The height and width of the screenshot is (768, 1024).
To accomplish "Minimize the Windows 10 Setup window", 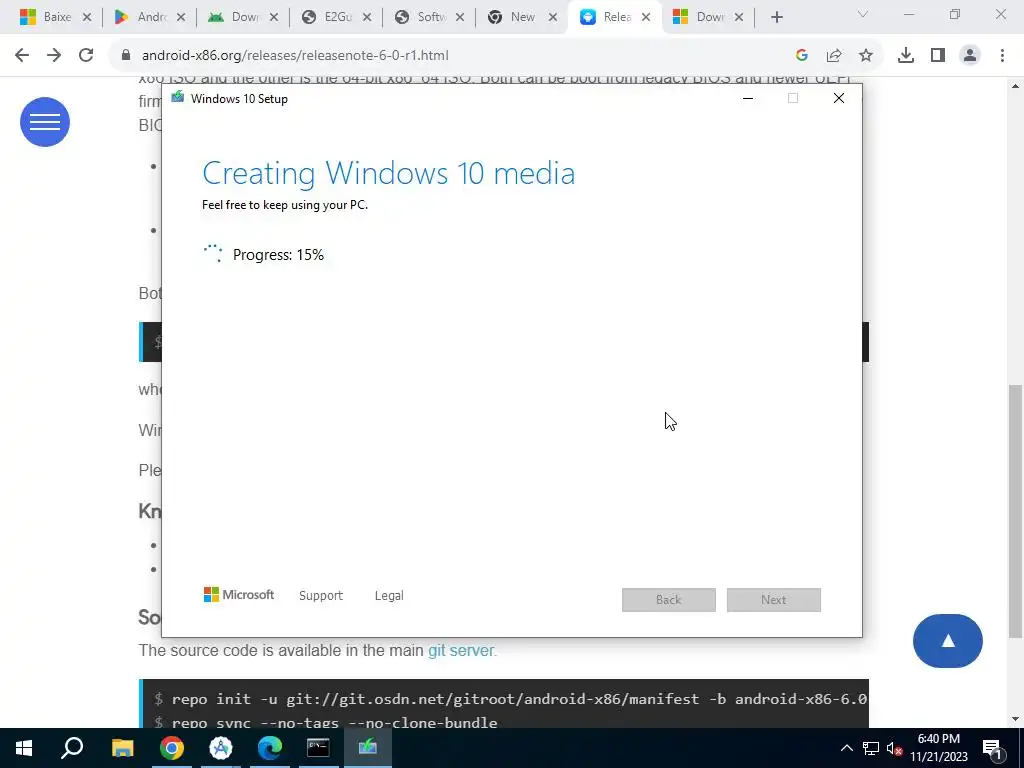I will pyautogui.click(x=748, y=99).
